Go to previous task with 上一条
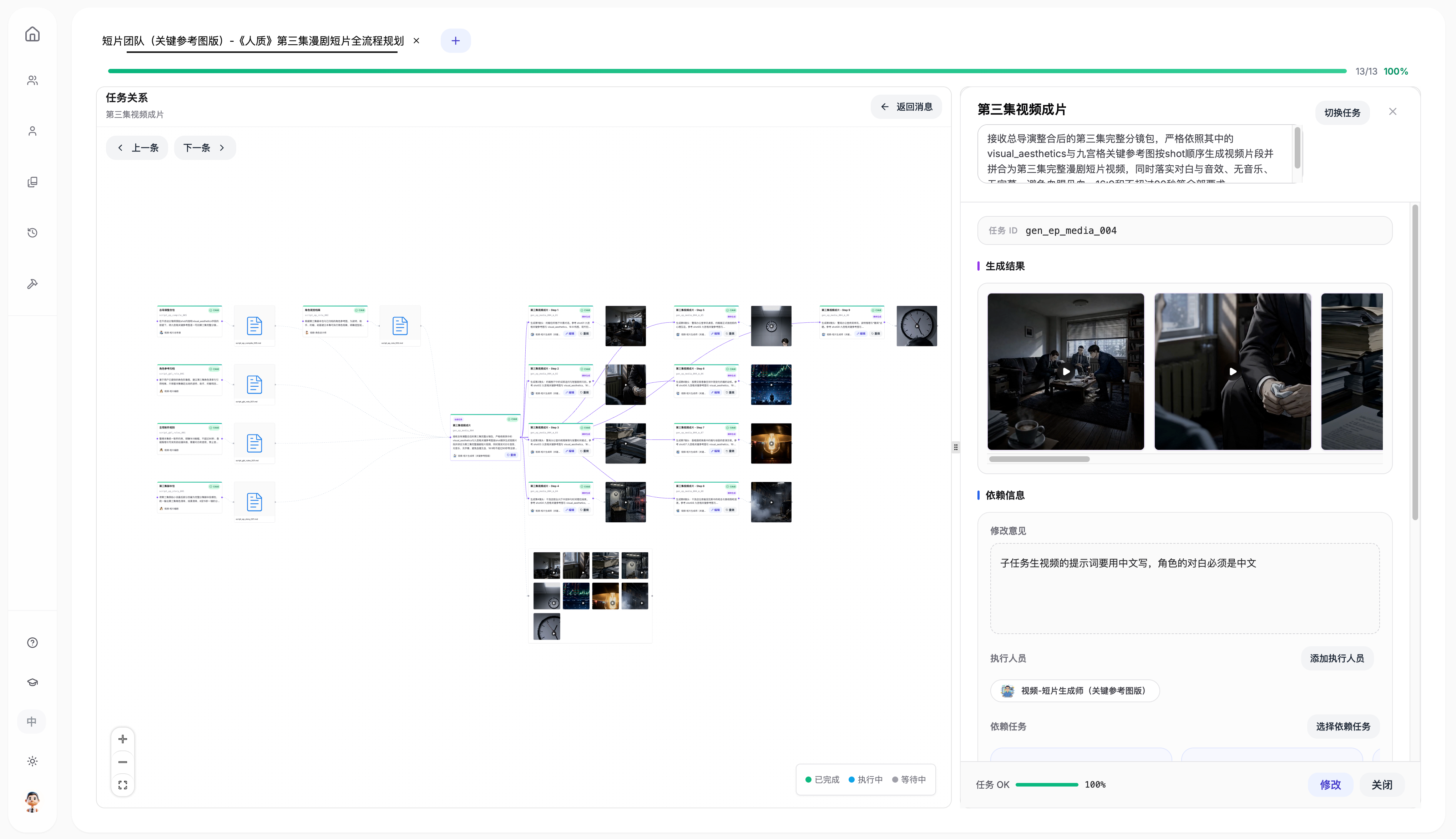Viewport: 1456px width, 839px height. pos(137,148)
